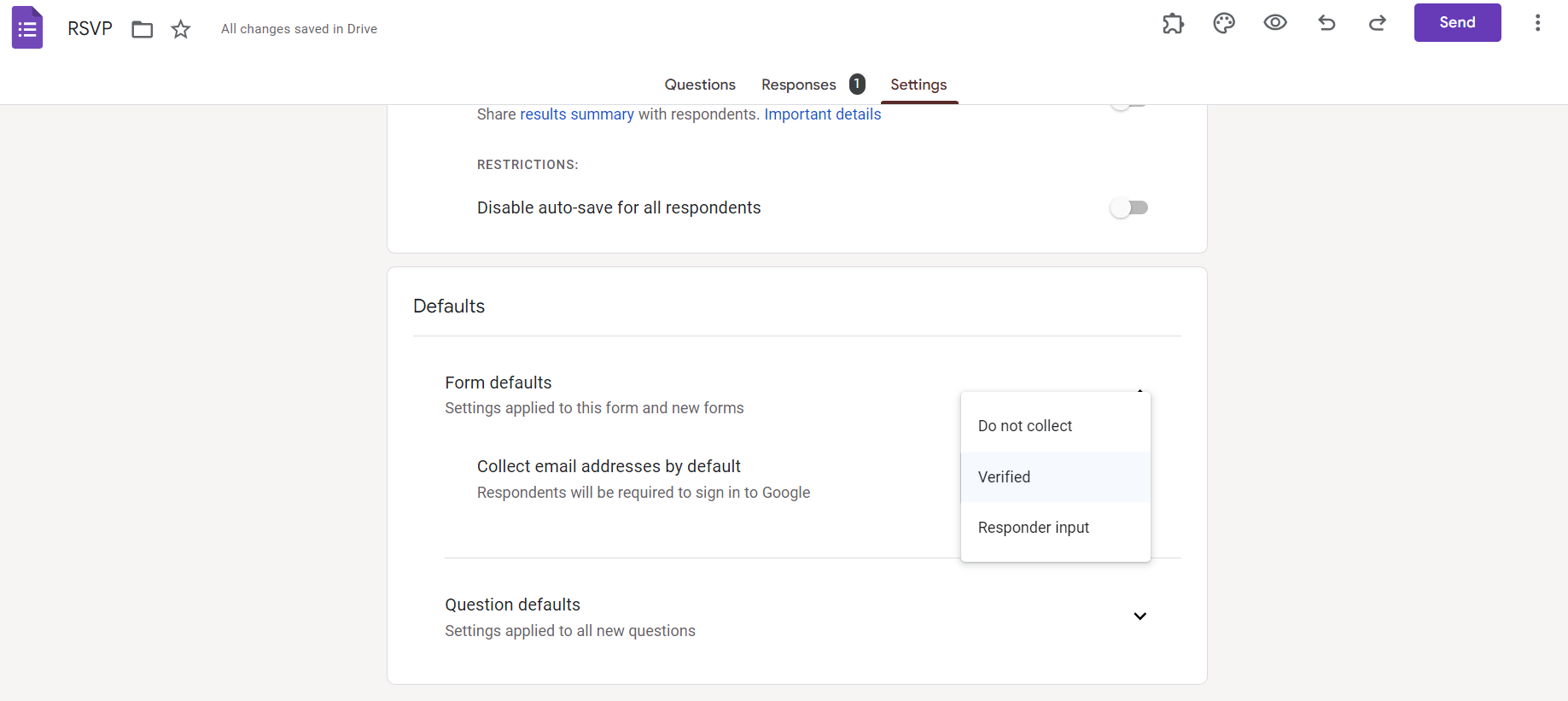The height and width of the screenshot is (701, 1568).
Task: Preview the form with the eye icon
Action: point(1275,23)
